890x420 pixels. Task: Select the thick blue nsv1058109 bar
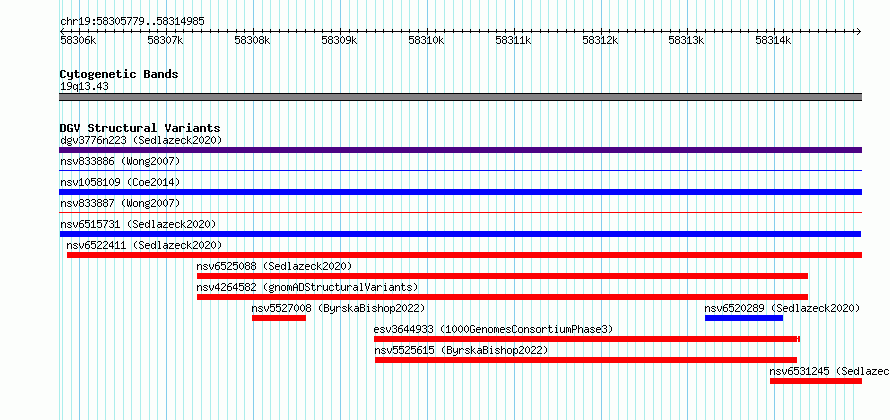pos(460,192)
